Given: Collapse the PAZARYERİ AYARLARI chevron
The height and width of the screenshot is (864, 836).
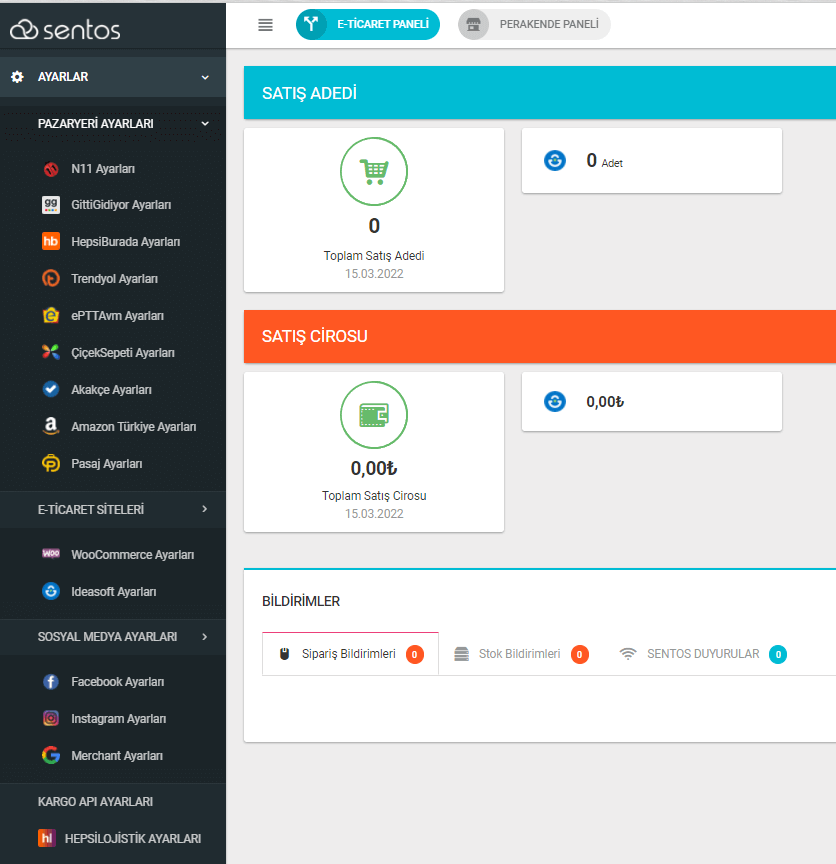Looking at the screenshot, I should pyautogui.click(x=205, y=123).
